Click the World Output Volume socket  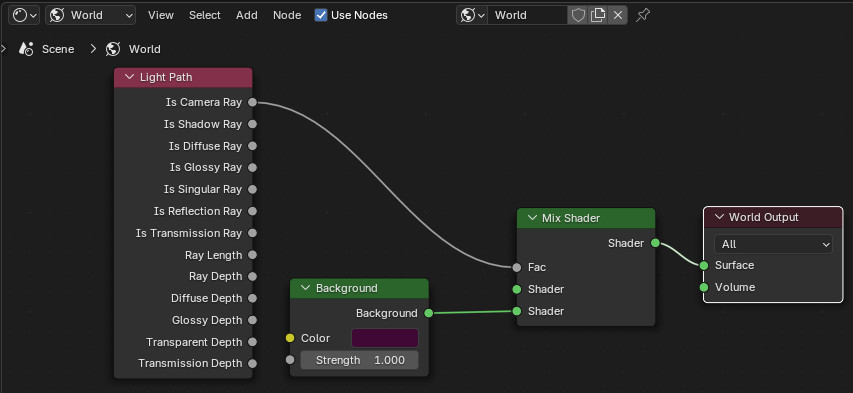tap(704, 287)
